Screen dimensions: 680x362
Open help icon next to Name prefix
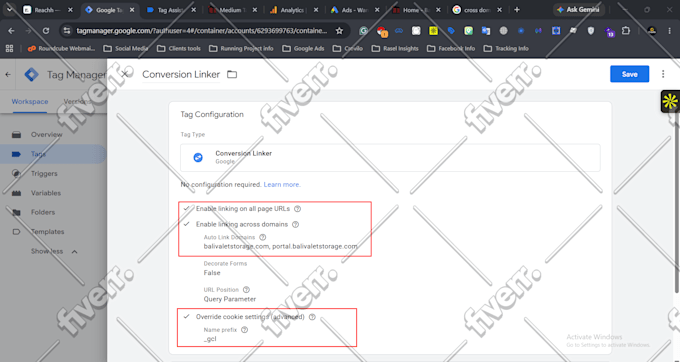[244, 330]
